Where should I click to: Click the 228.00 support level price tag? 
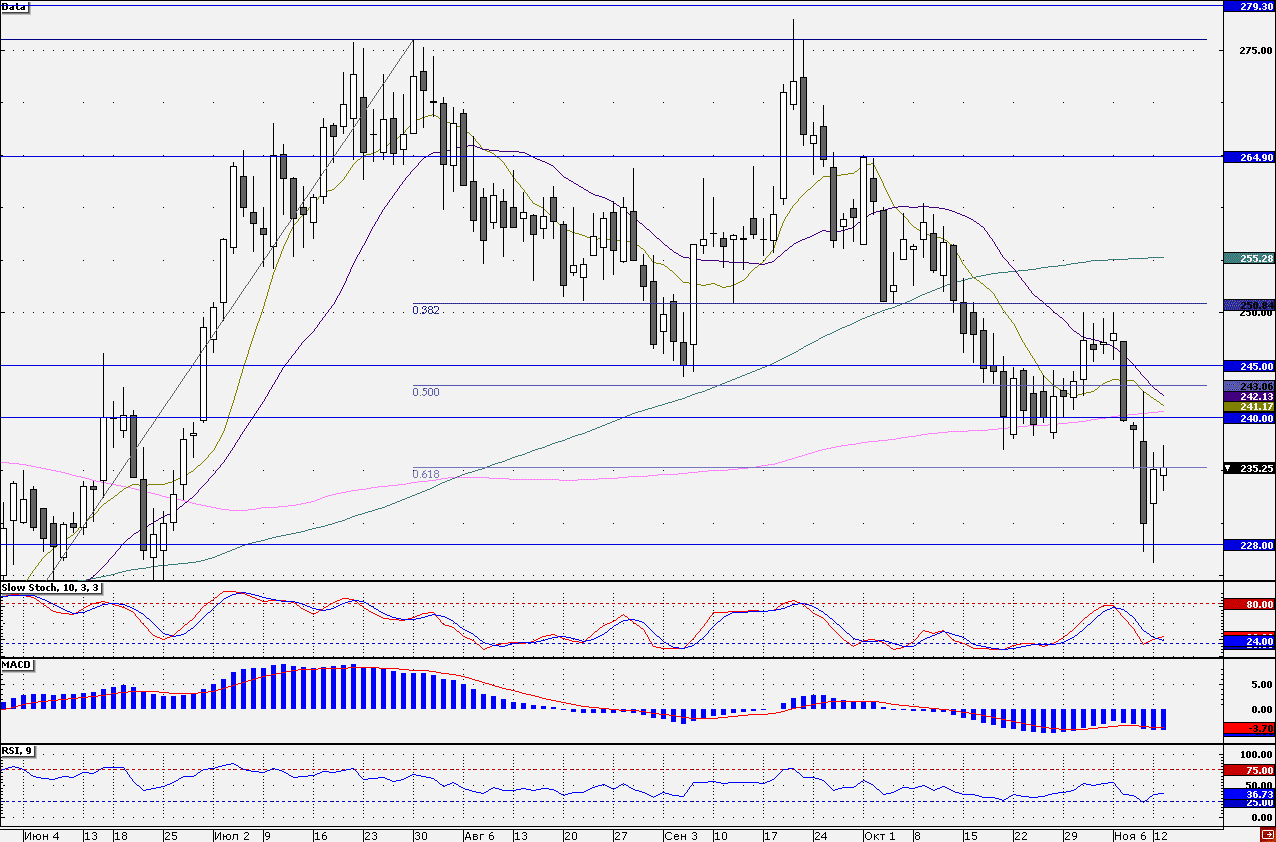pyautogui.click(x=1248, y=545)
